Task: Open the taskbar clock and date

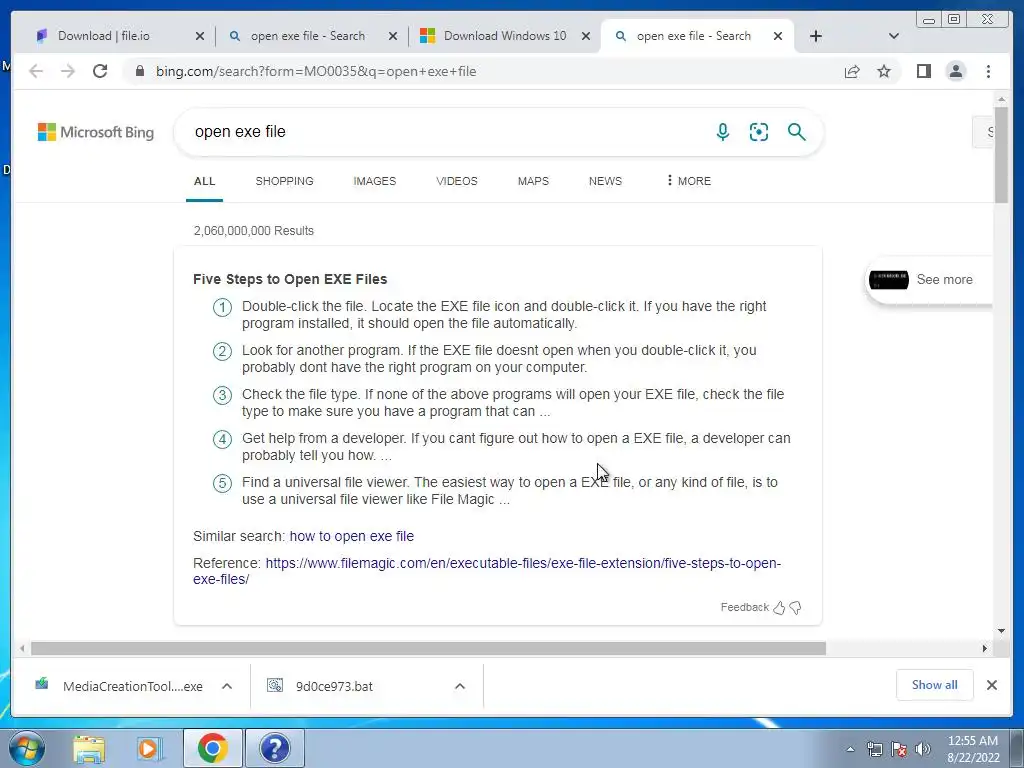Action: click(x=973, y=749)
